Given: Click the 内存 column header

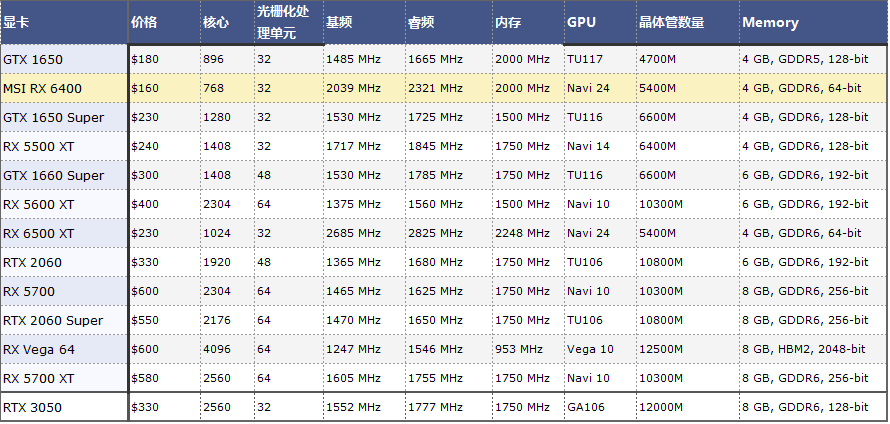Looking at the screenshot, I should point(528,23).
